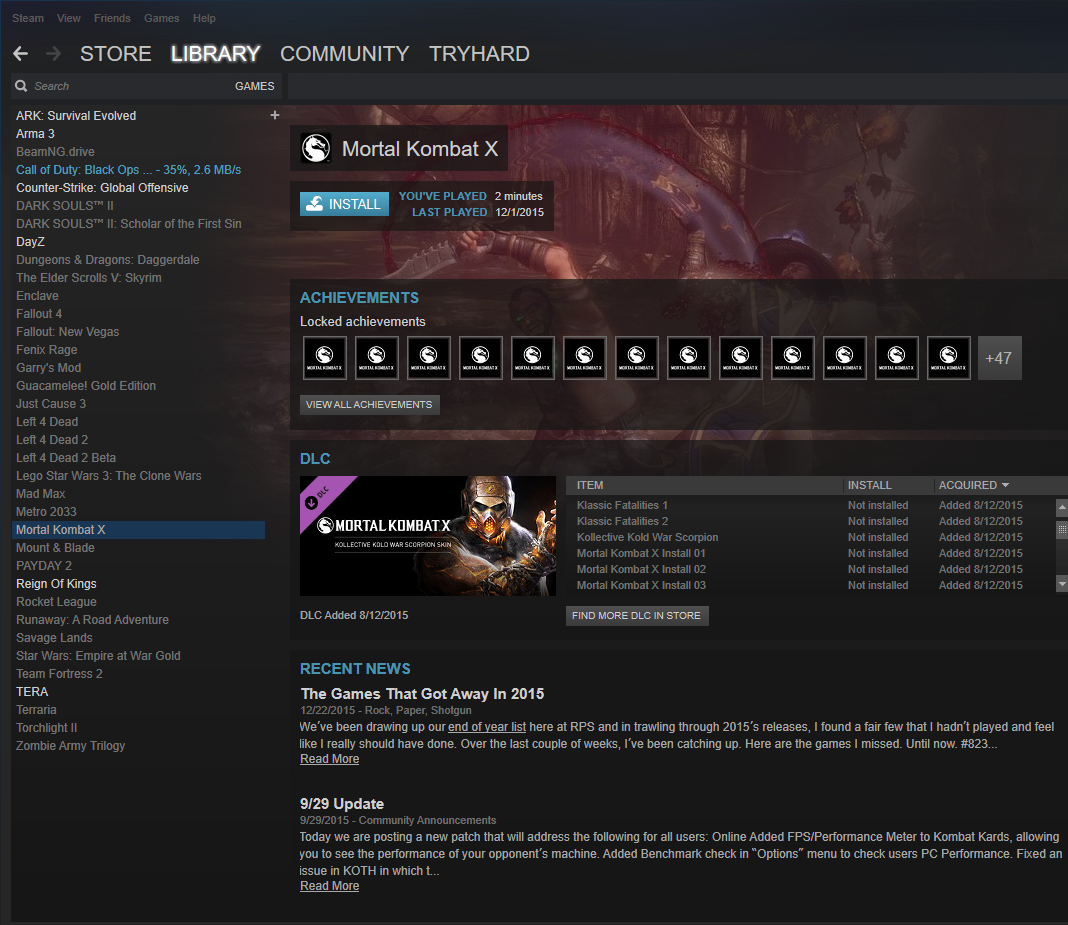Open the GAMES library filter dropdown
The width and height of the screenshot is (1068, 925).
[254, 86]
